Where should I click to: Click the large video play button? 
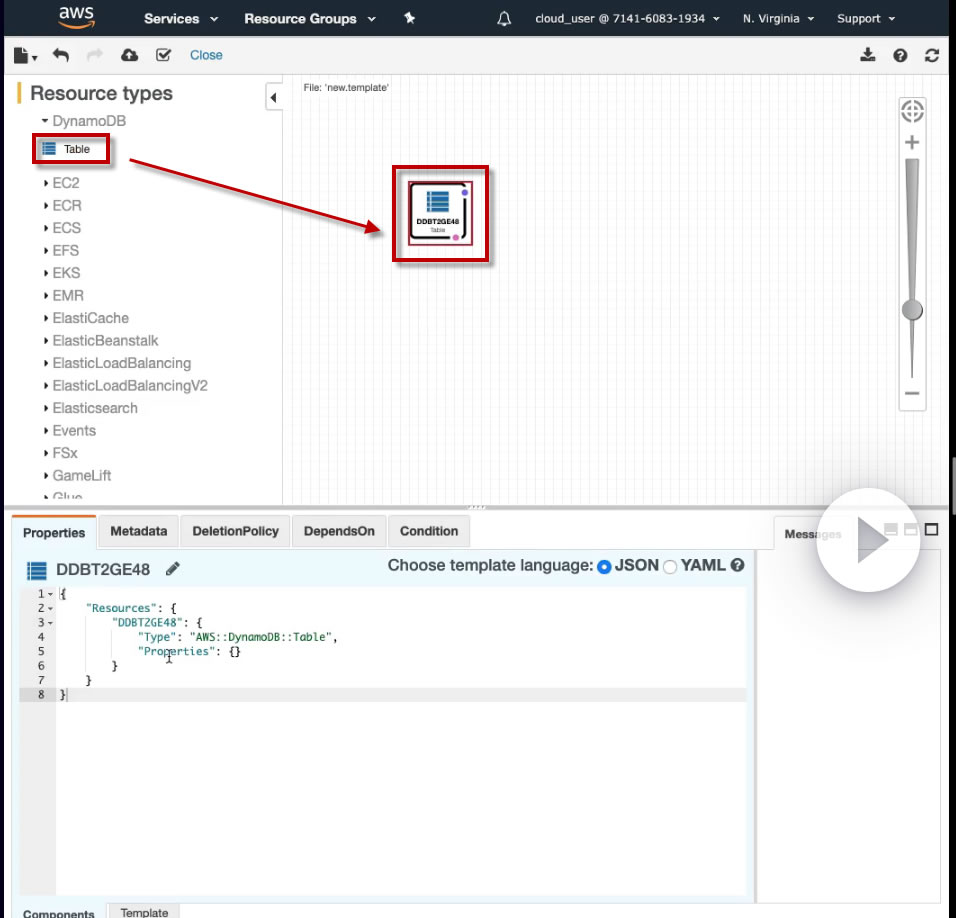pos(868,539)
